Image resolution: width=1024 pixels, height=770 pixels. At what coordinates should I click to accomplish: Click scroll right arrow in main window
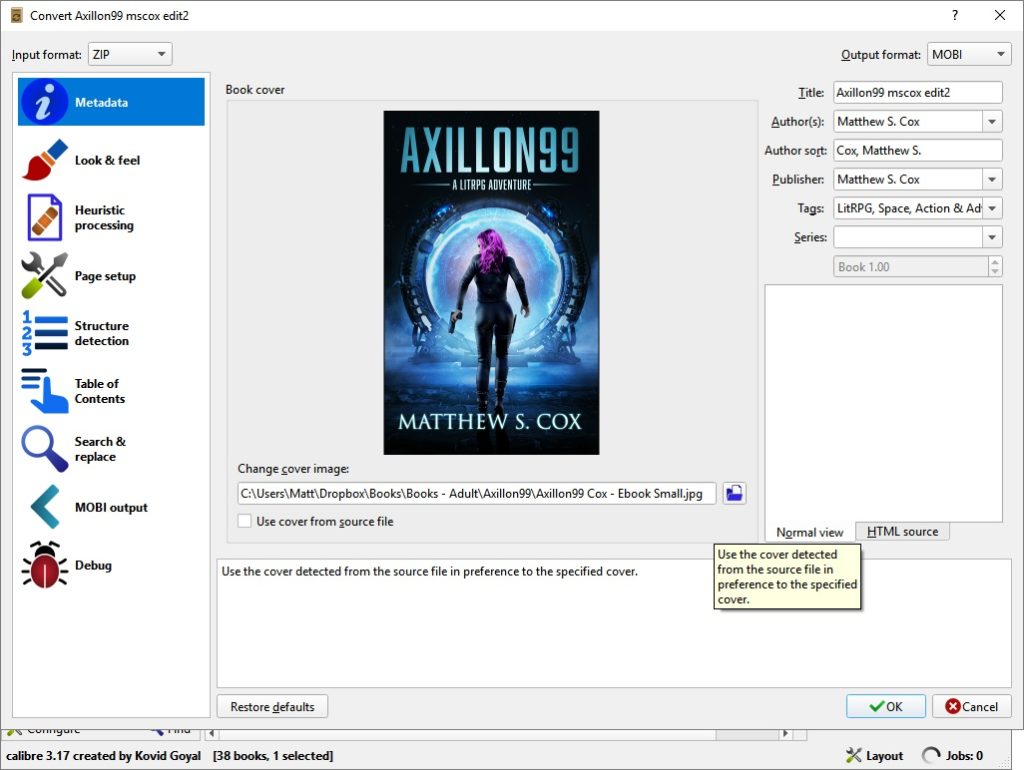pyautogui.click(x=786, y=733)
